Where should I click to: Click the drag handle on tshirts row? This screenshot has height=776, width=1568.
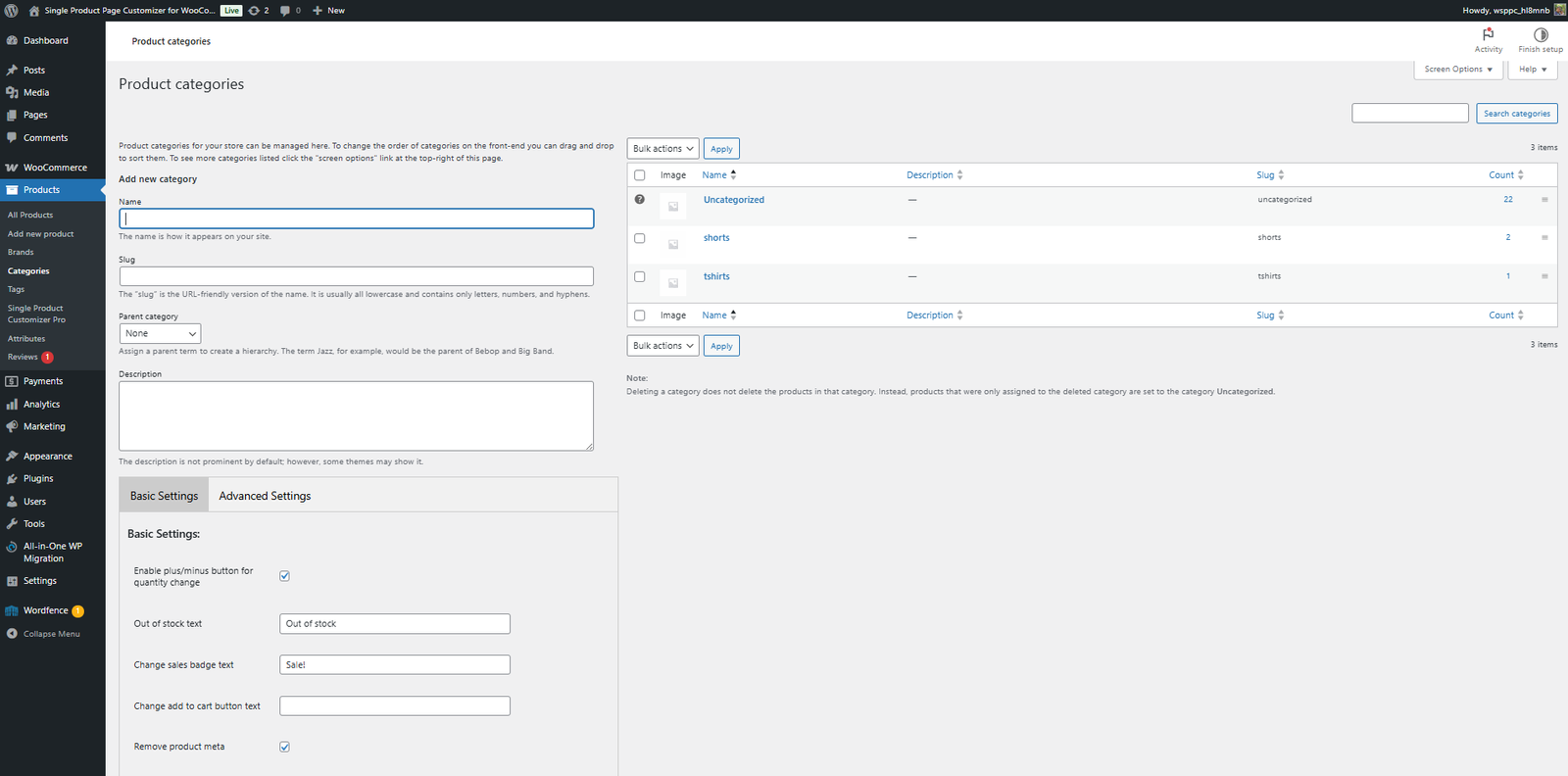1544,276
